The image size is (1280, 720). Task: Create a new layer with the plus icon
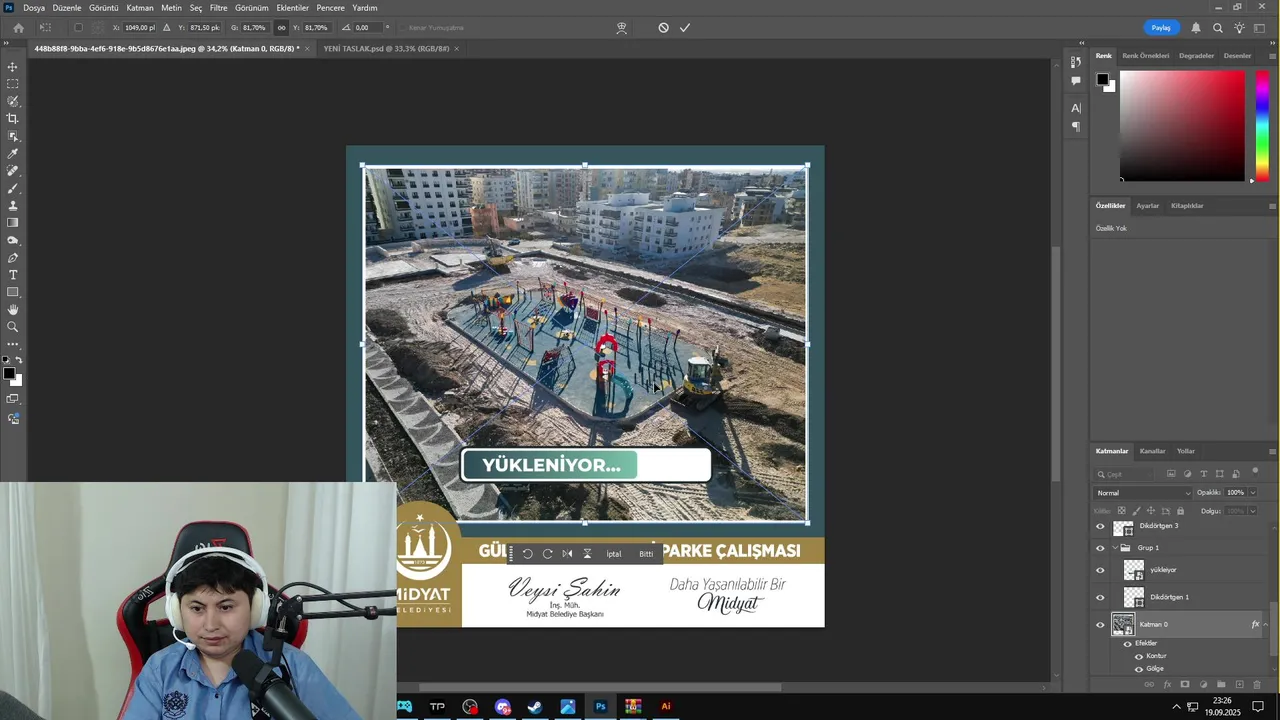point(1239,685)
